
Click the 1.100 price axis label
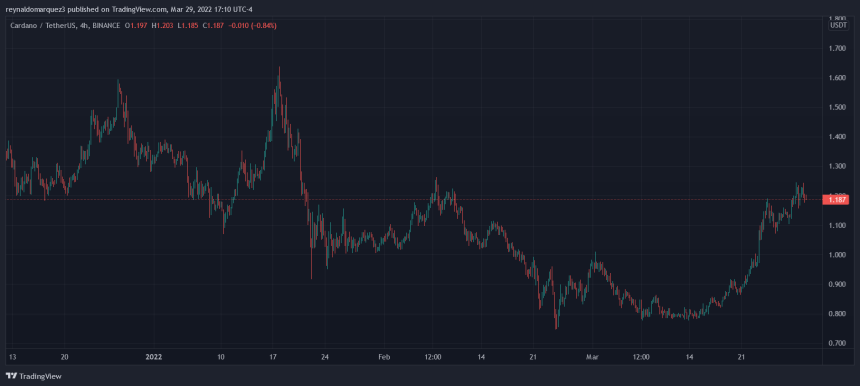click(837, 225)
